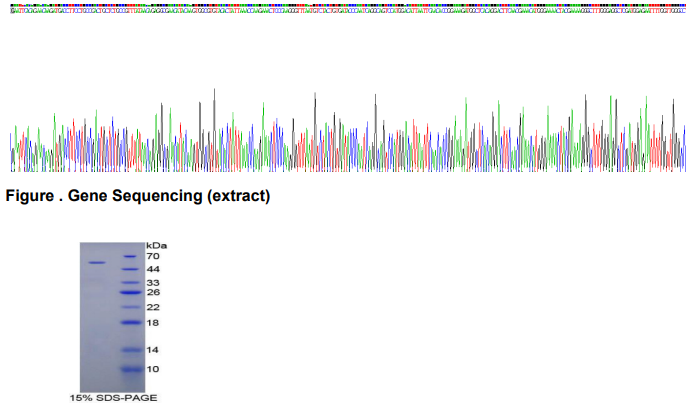Select the 14 kDa marker label
This screenshot has height=409, width=689.
(x=152, y=350)
